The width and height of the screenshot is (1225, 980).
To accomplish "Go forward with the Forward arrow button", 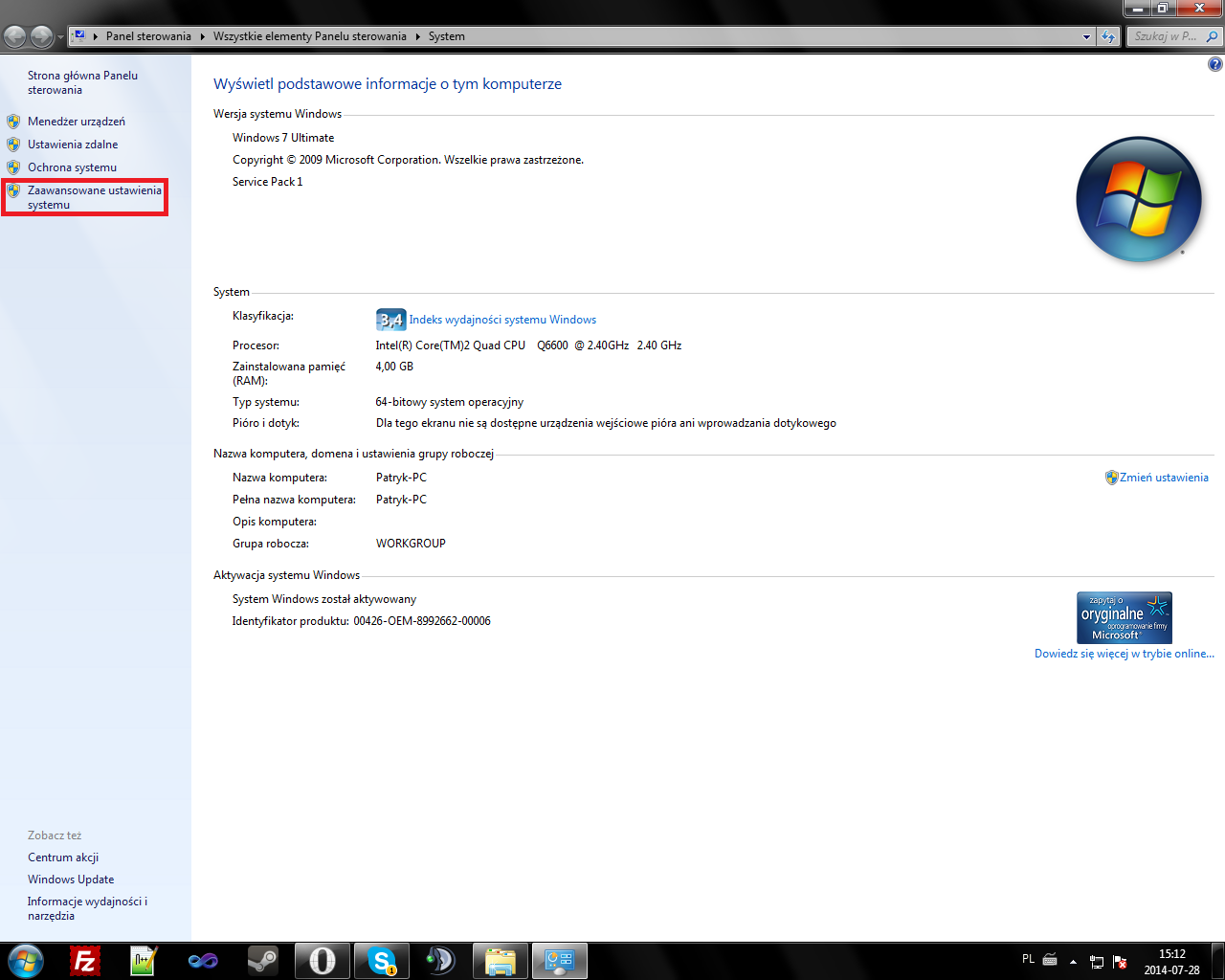I will 42,36.
